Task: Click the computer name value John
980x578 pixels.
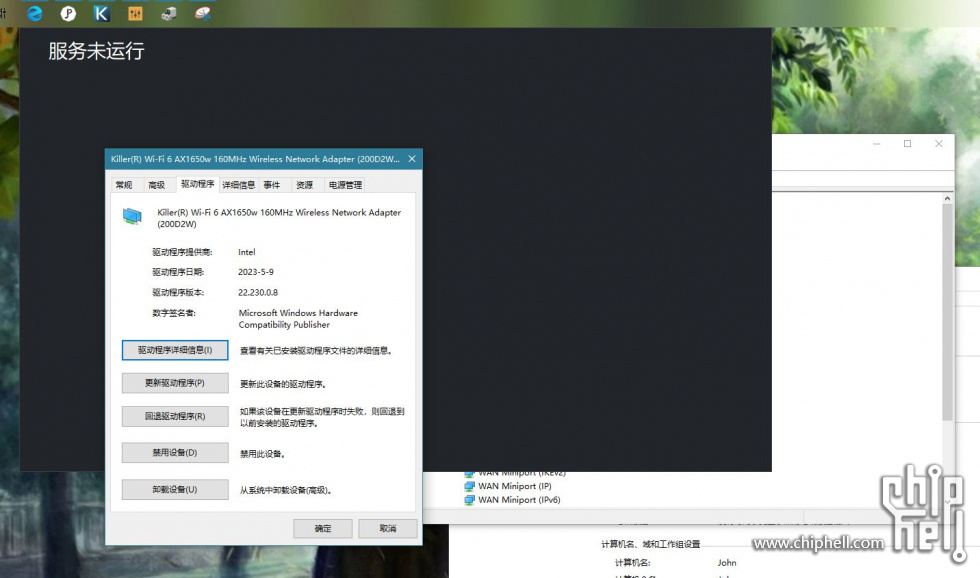Action: click(727, 562)
